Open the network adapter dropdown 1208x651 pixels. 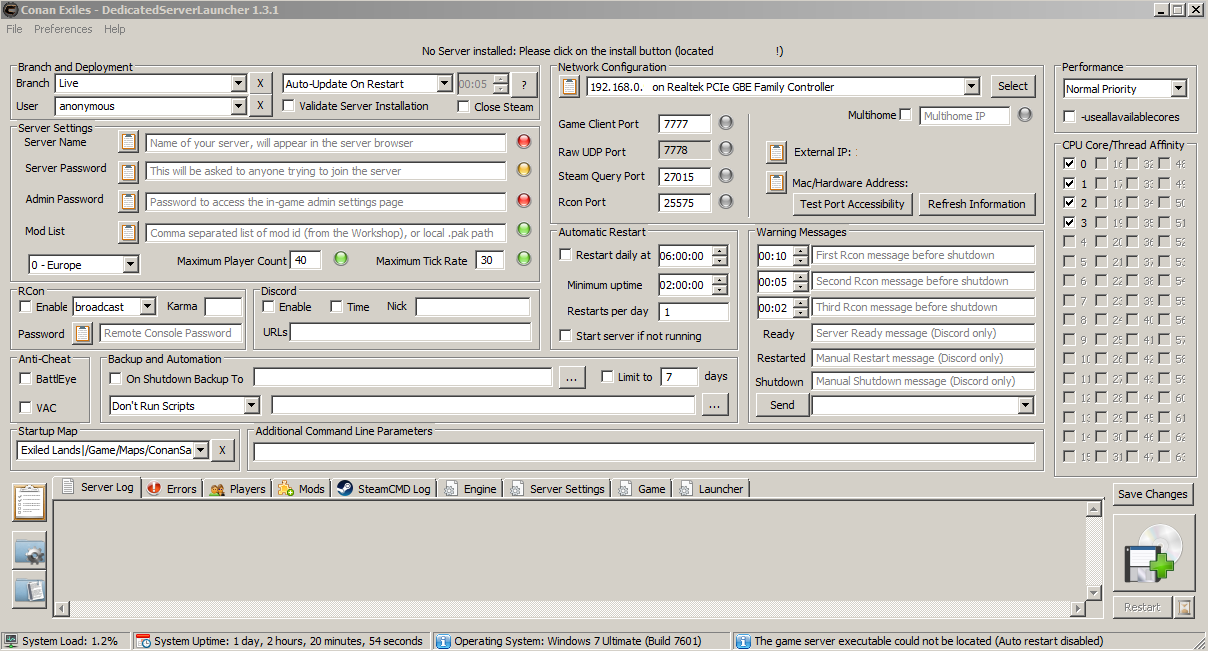(971, 87)
